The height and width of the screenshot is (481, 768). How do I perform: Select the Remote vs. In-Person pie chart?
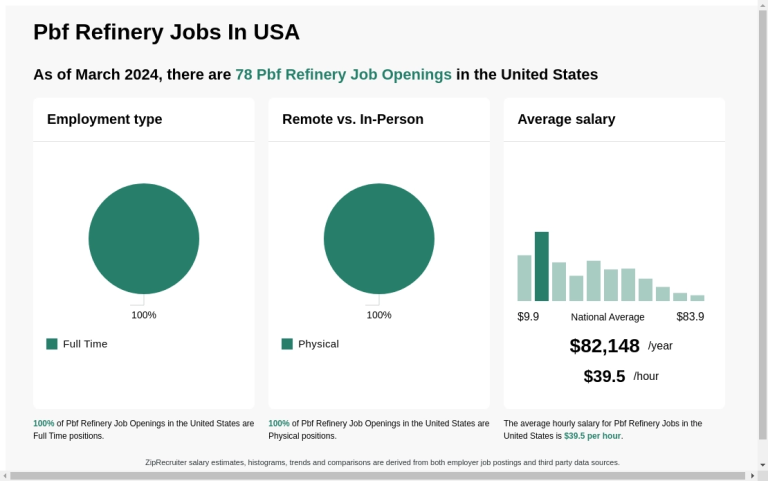379,239
